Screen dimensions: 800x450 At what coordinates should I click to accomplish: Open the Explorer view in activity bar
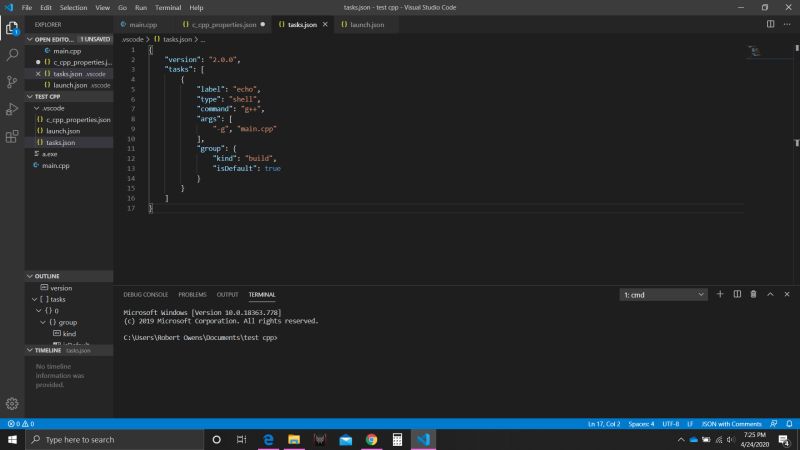[12, 28]
